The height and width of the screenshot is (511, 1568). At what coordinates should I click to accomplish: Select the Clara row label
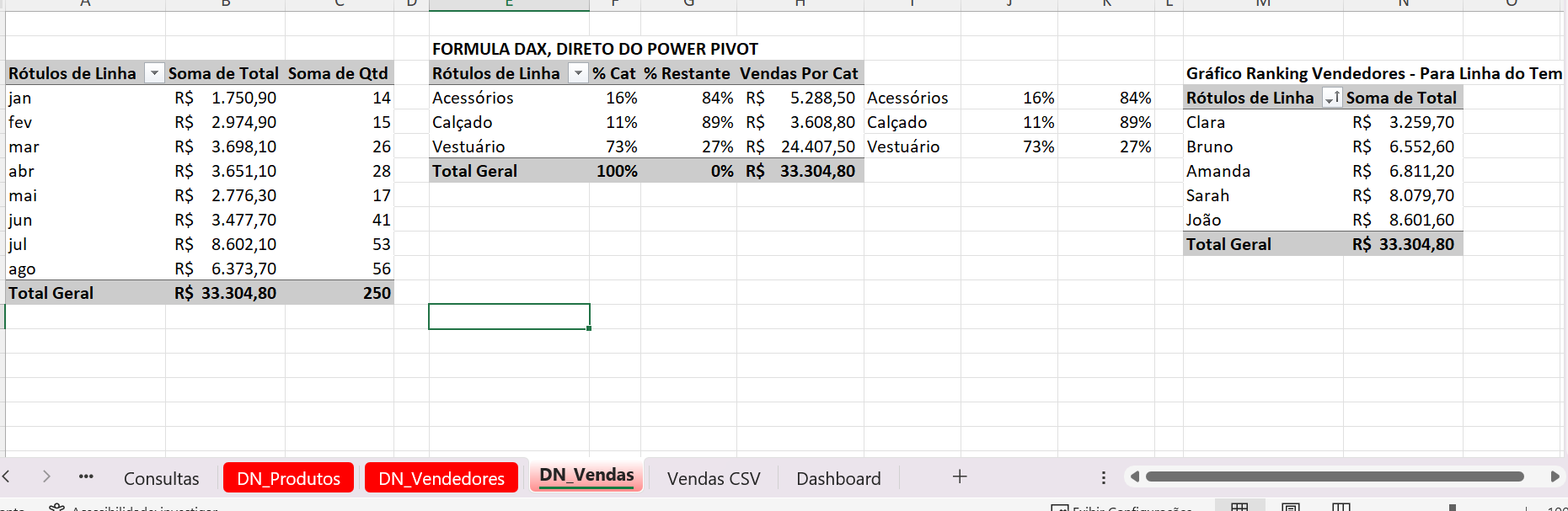[x=1263, y=122]
